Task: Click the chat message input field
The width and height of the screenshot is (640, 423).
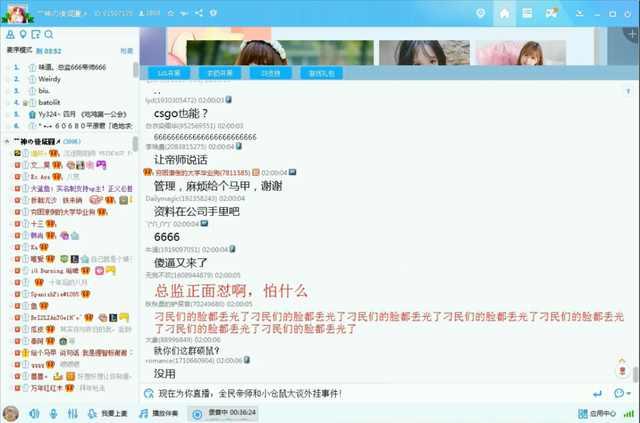Action: 370,394
